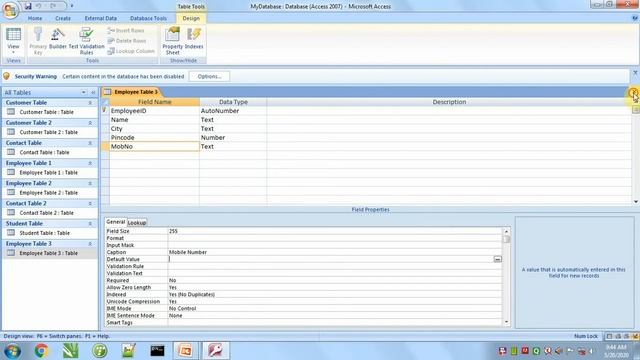640x360 pixels.
Task: Click the Input Mask property field
Action: [x=335, y=245]
